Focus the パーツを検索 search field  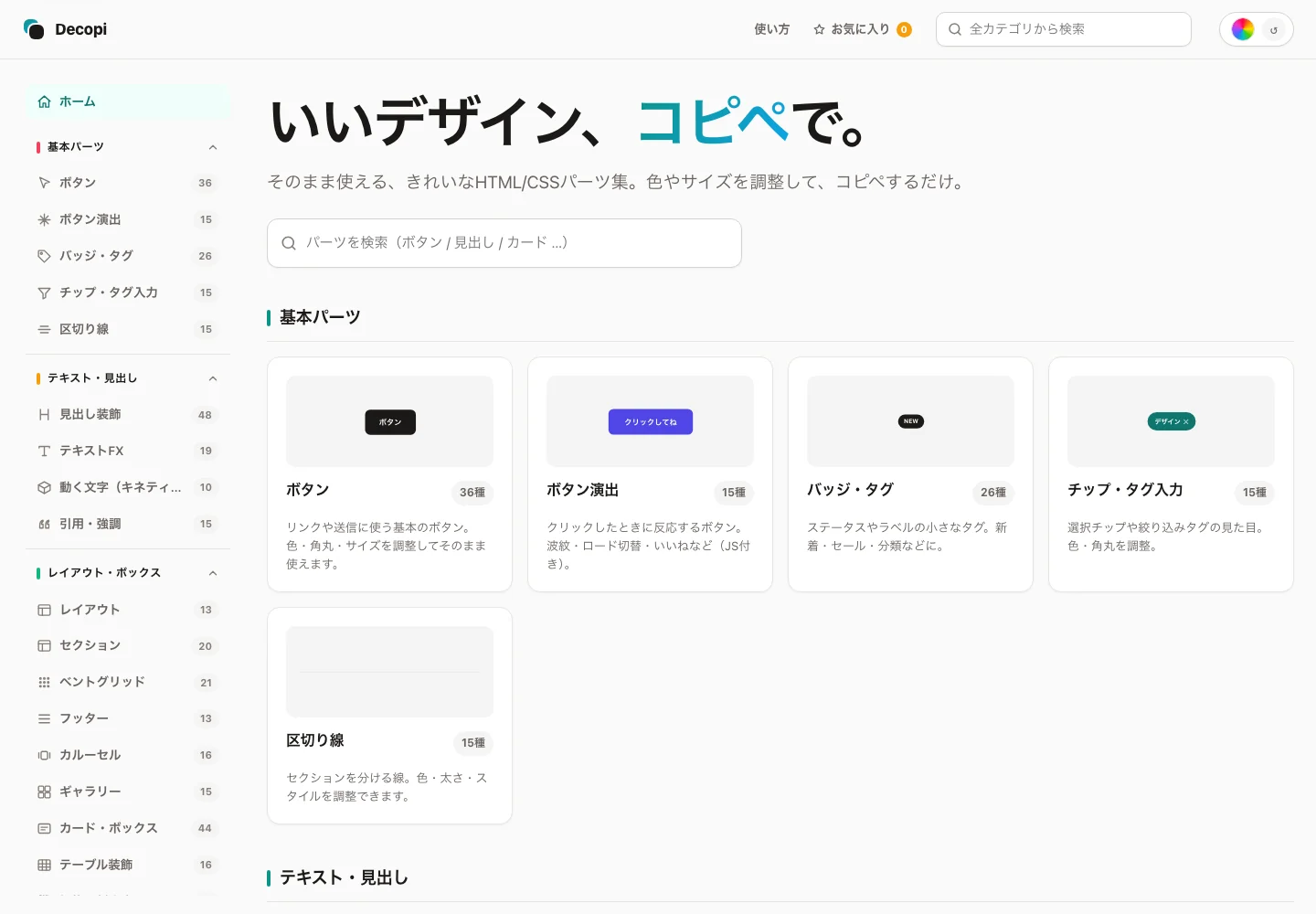coord(504,243)
